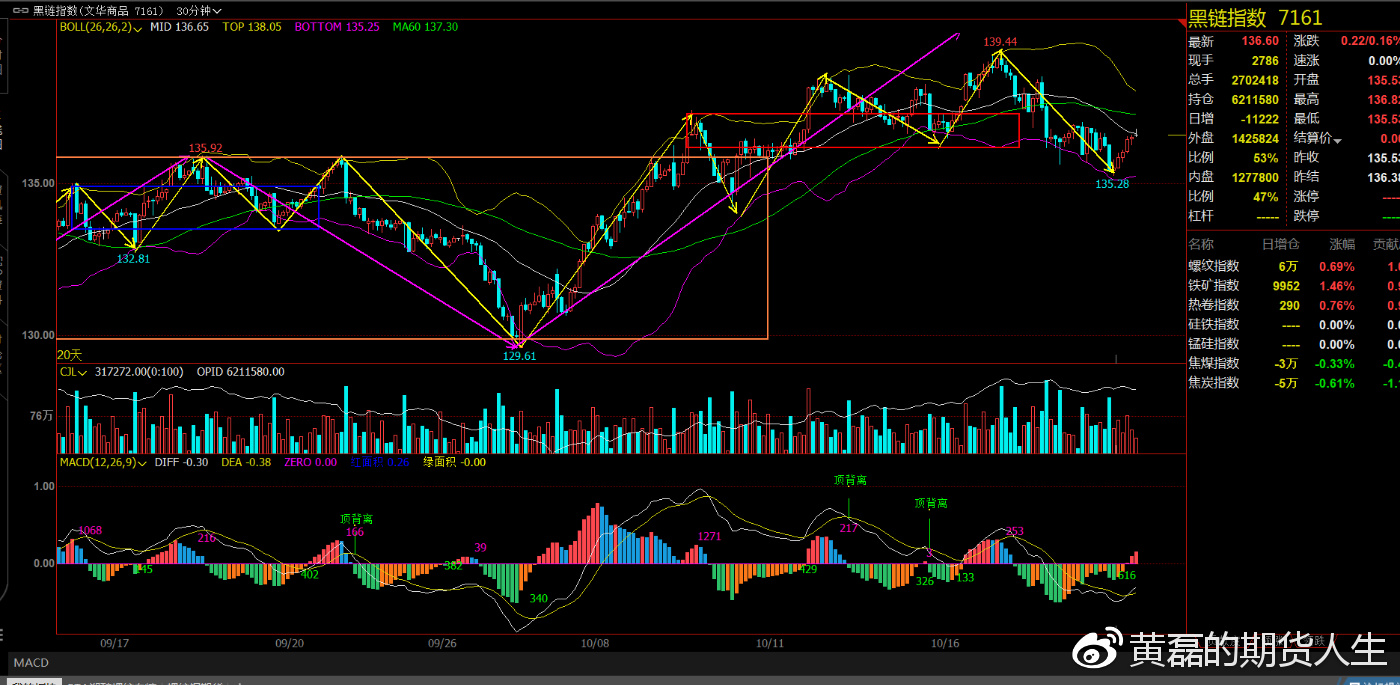Open the 30分钟 timeframe dropdown

pos(198,10)
